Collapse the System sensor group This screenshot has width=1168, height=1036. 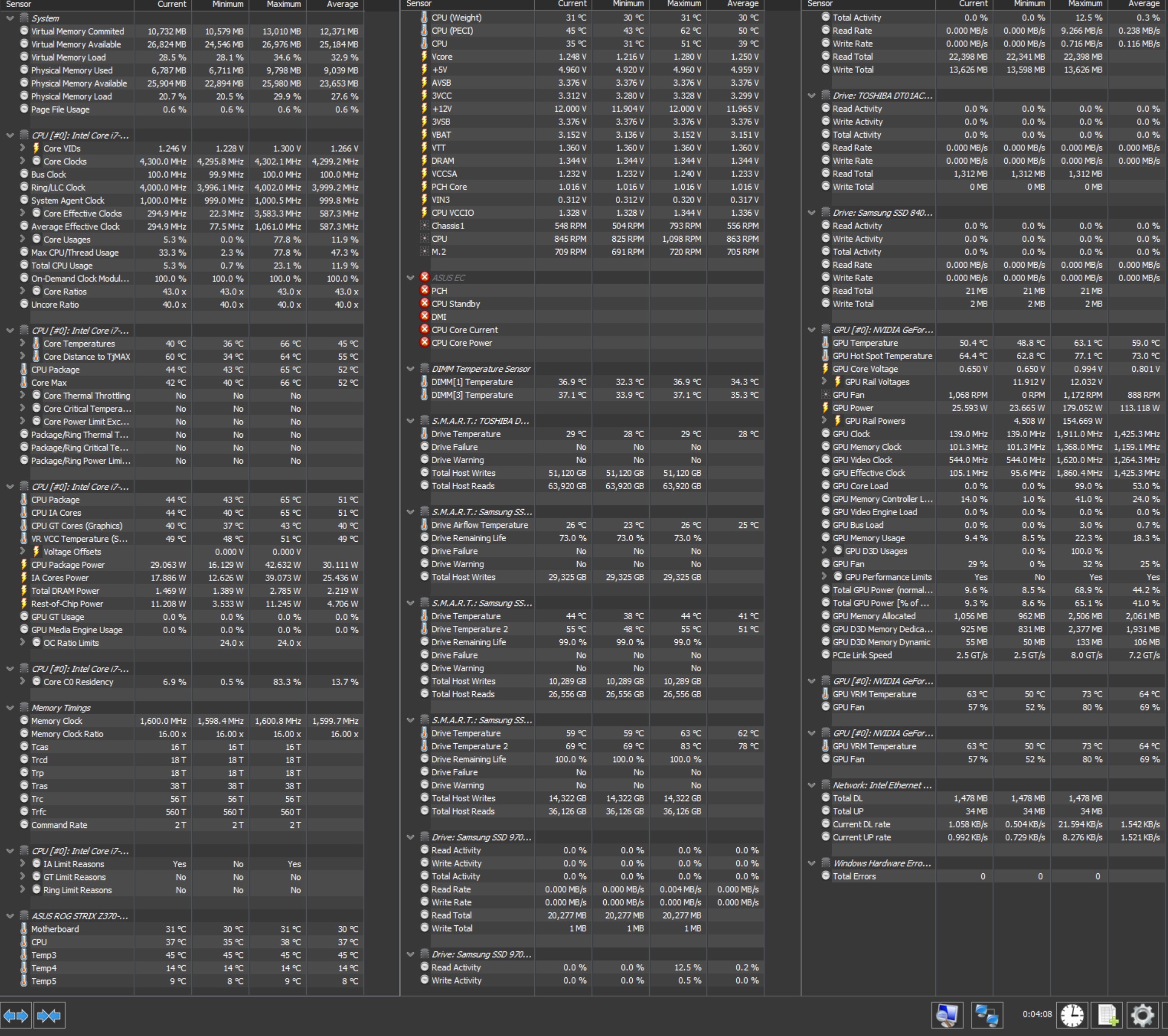(x=10, y=18)
